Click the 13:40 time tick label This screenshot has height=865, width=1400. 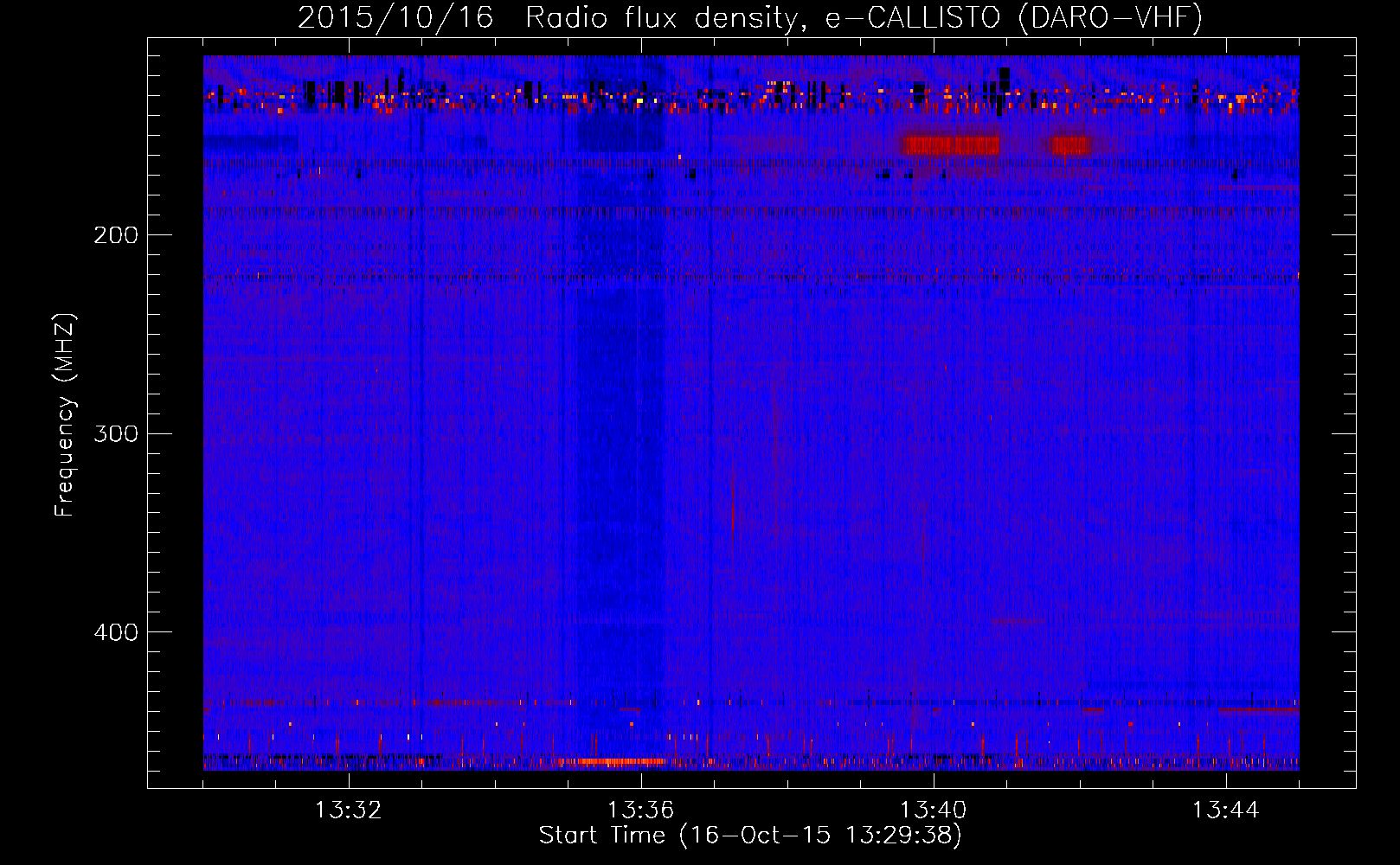click(934, 811)
